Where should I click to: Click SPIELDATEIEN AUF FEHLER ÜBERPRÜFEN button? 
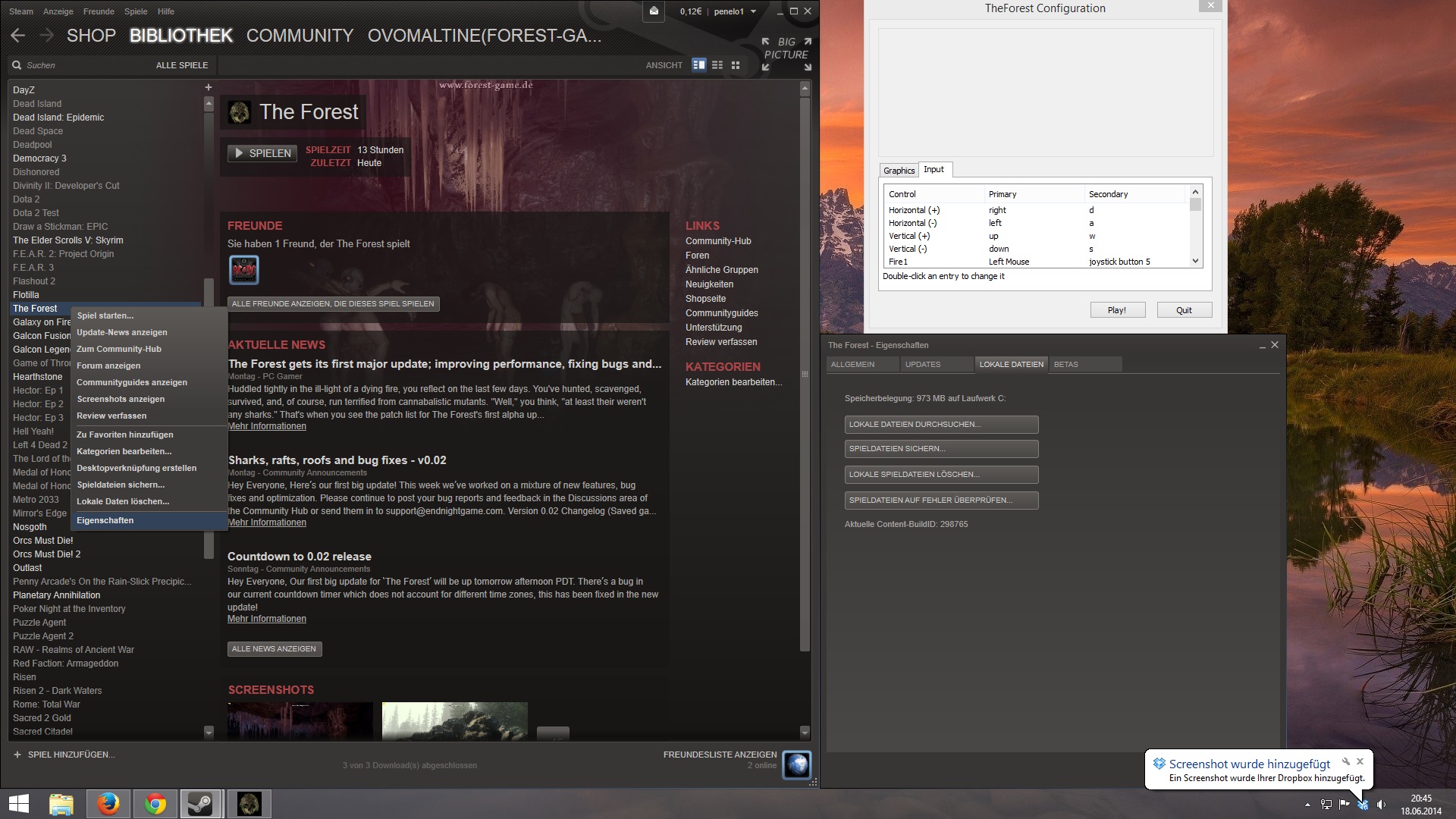click(941, 500)
